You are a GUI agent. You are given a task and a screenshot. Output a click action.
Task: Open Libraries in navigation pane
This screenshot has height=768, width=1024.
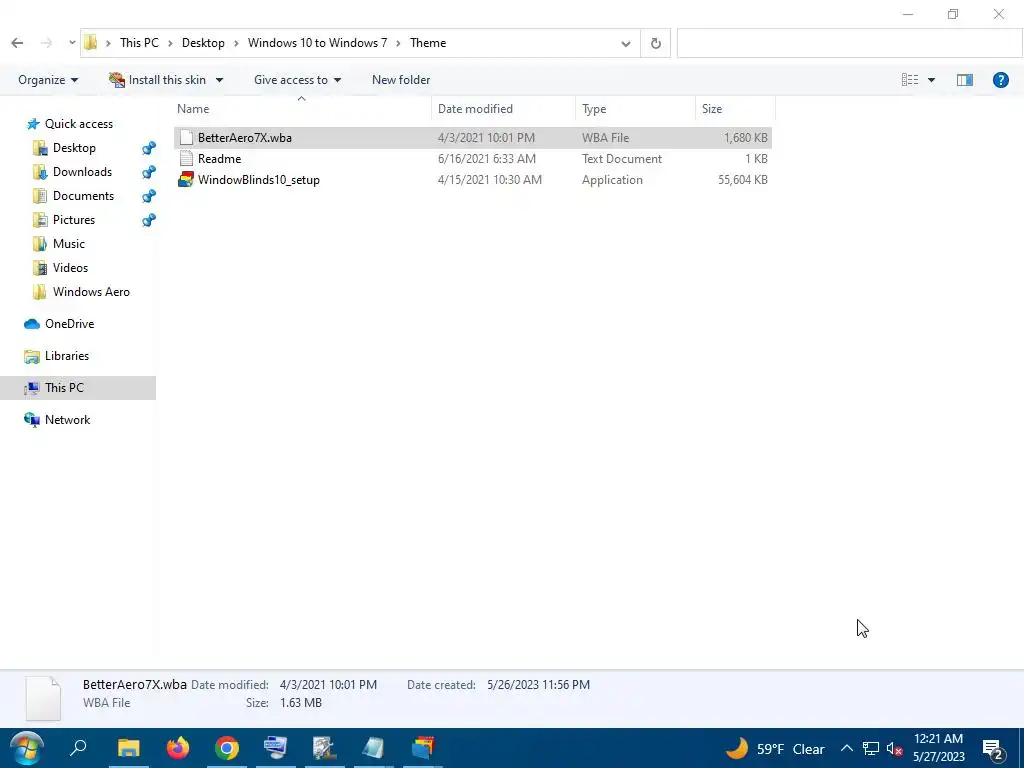[67, 356]
